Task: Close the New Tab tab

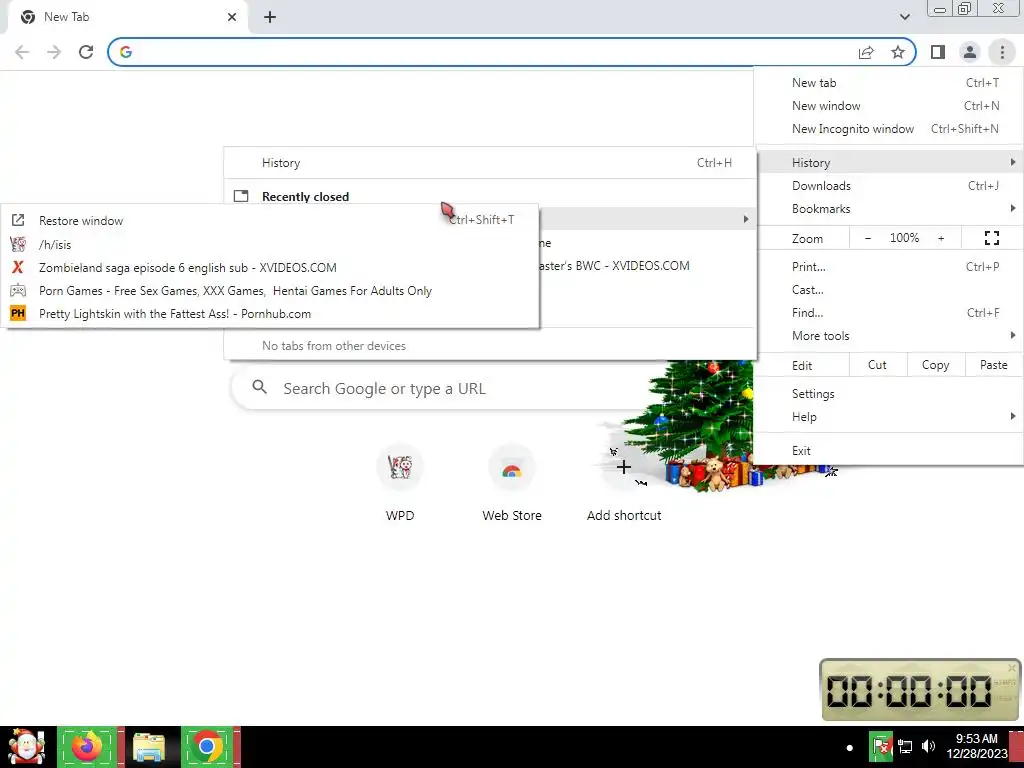Action: coord(232,17)
